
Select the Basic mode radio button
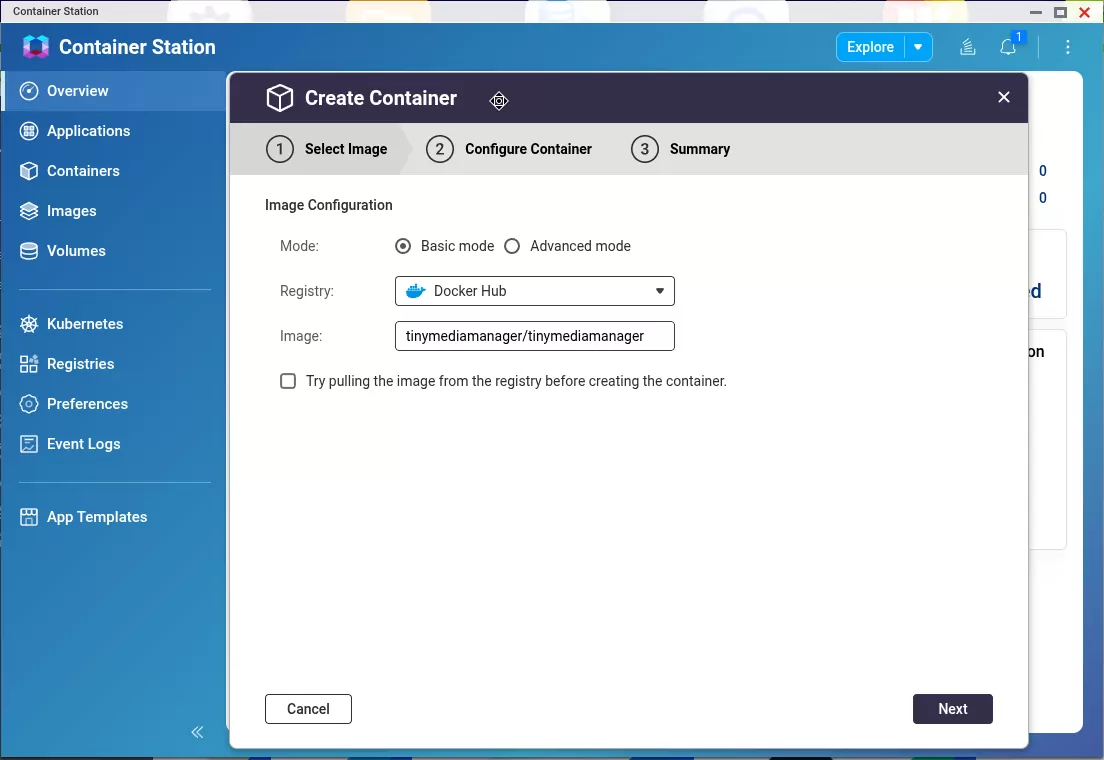tap(403, 246)
